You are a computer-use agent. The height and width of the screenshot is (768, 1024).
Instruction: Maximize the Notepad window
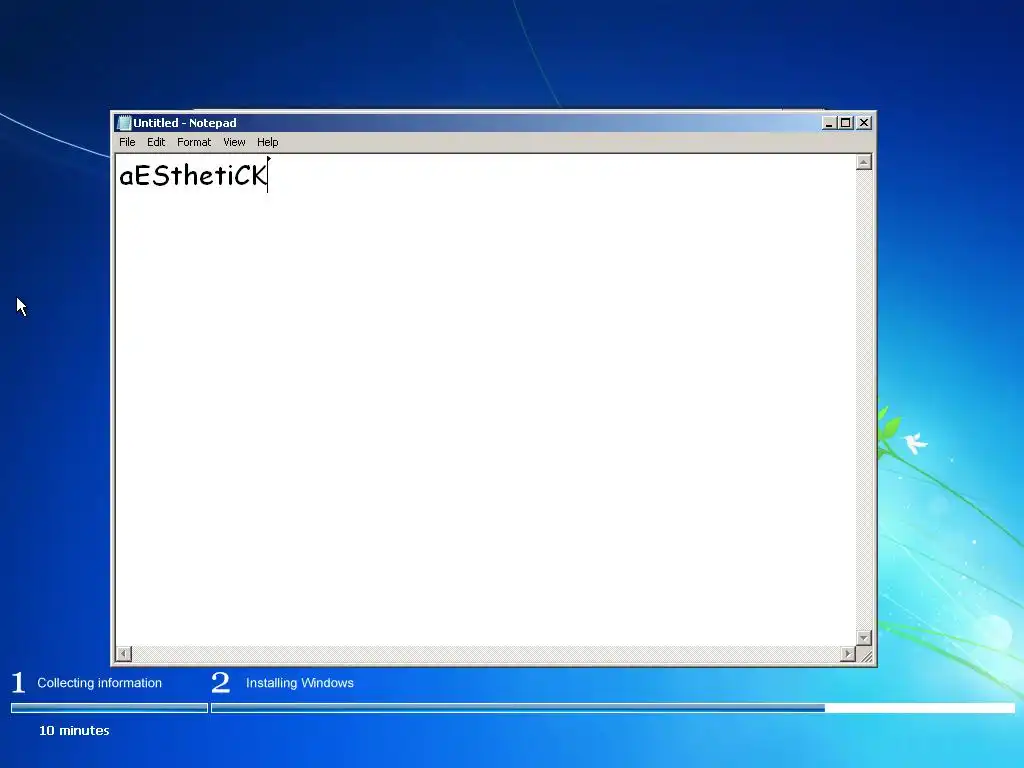pos(846,123)
